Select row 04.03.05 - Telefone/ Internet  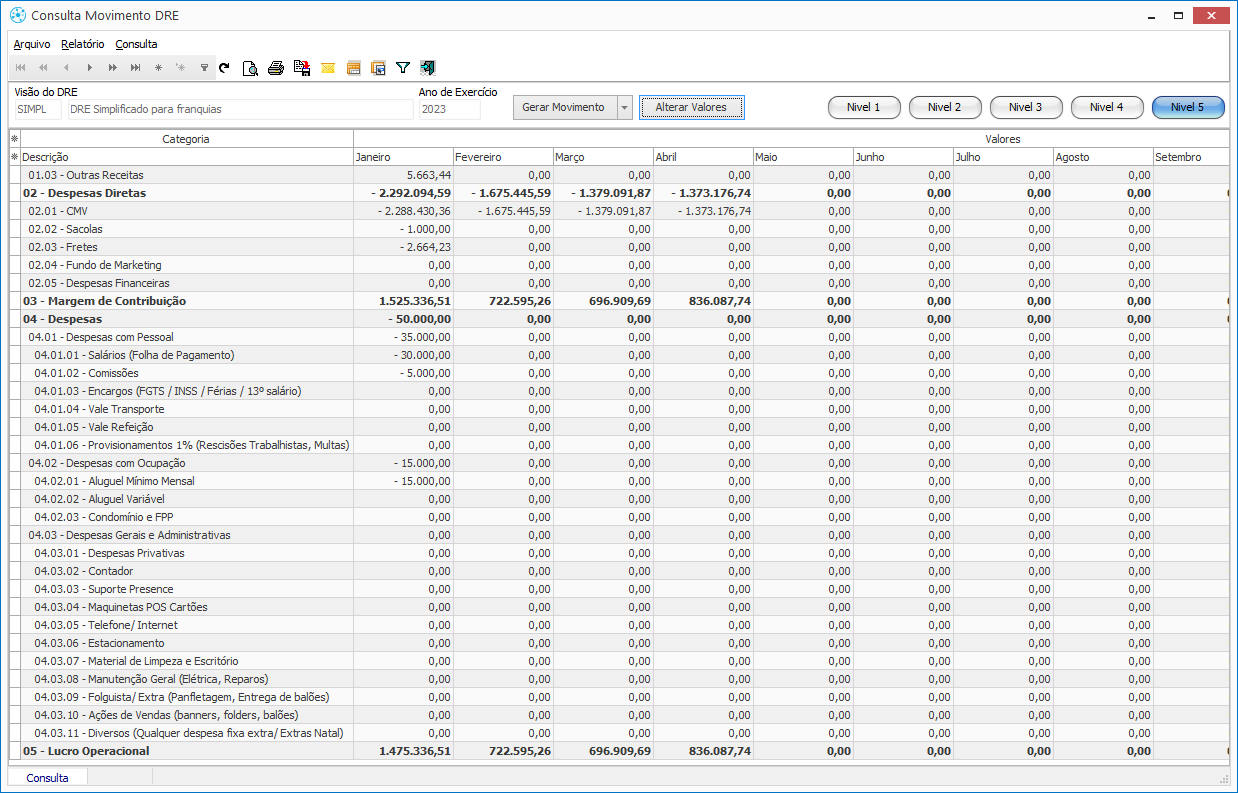619,625
